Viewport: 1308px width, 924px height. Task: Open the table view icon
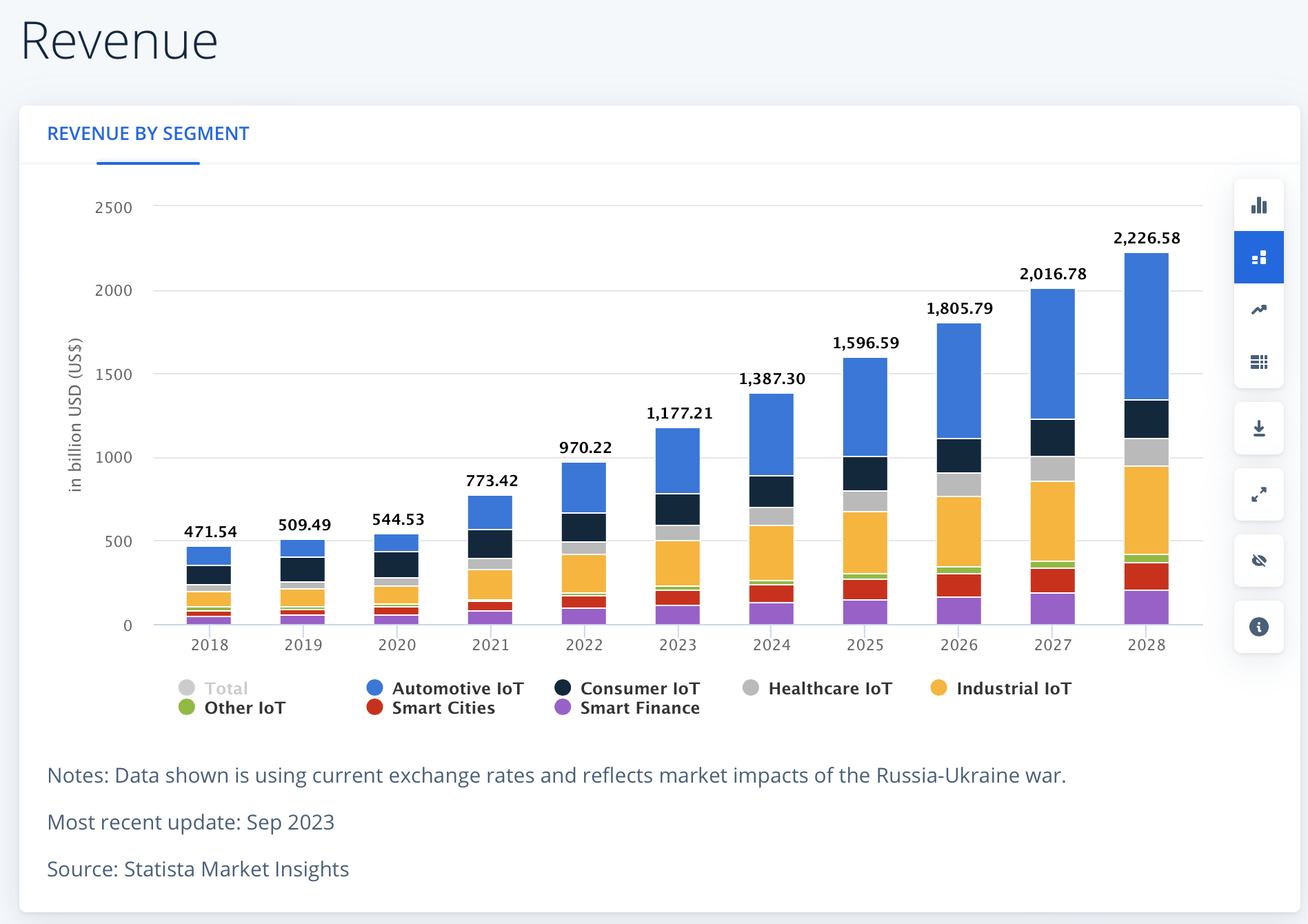[1258, 362]
